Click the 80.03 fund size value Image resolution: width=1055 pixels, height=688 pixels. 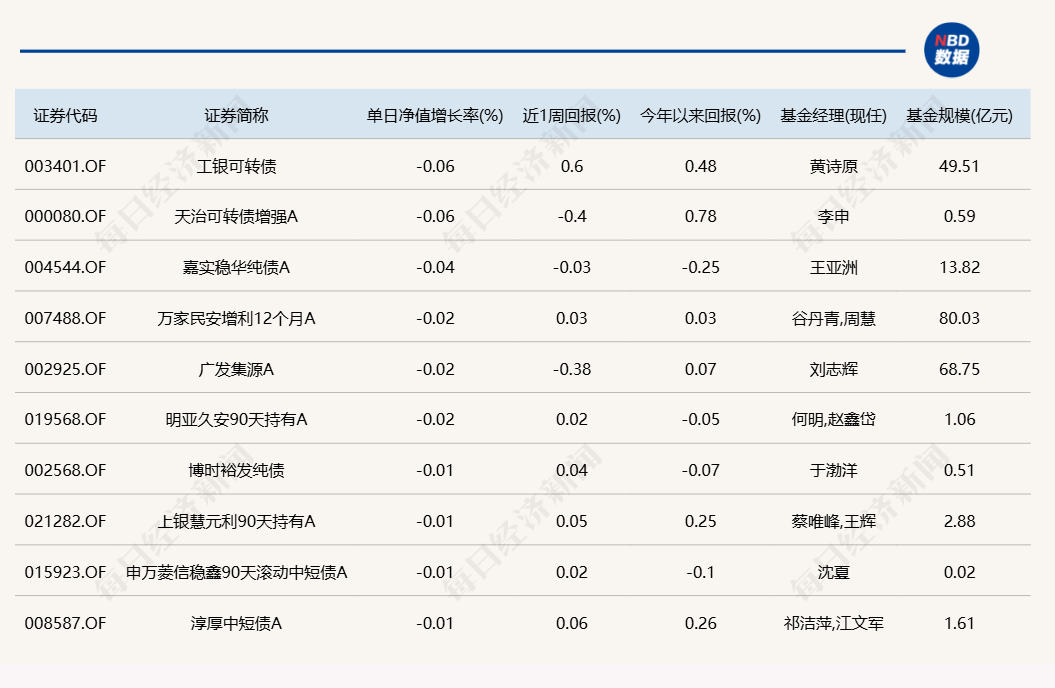click(959, 317)
